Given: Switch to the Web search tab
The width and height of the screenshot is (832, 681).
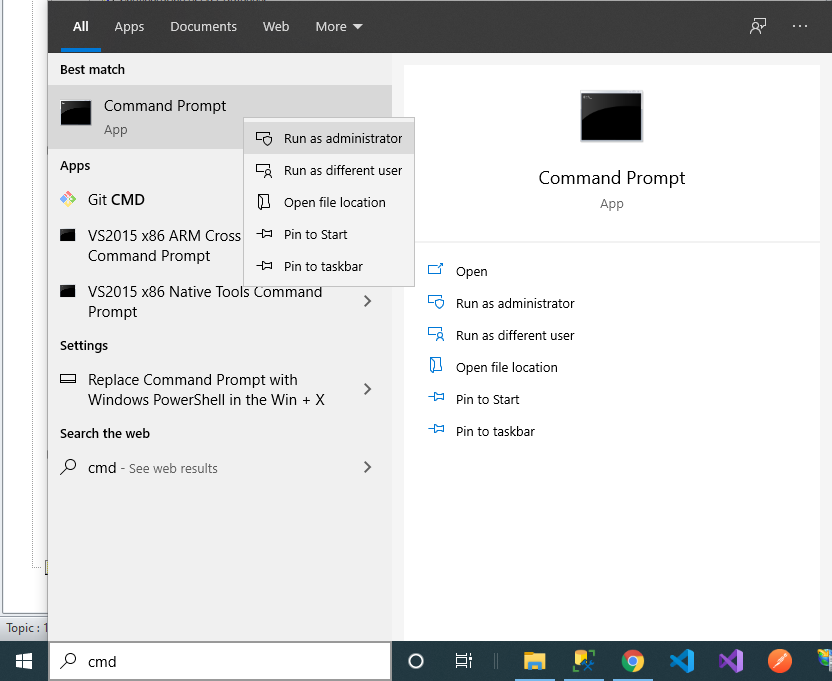Looking at the screenshot, I should [276, 27].
